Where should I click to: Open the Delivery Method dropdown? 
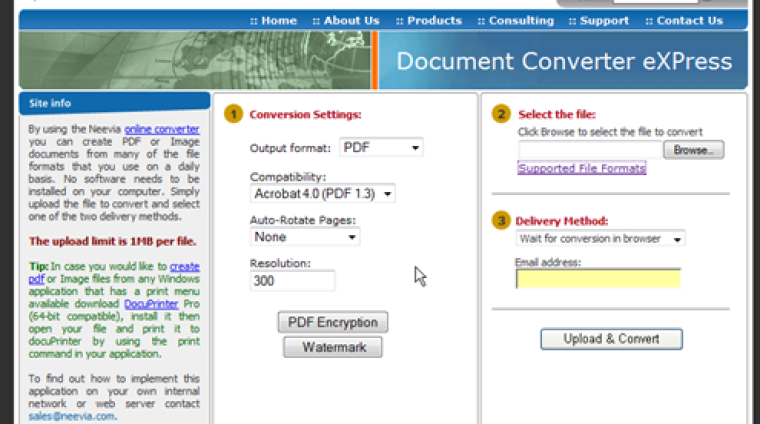pyautogui.click(x=601, y=238)
